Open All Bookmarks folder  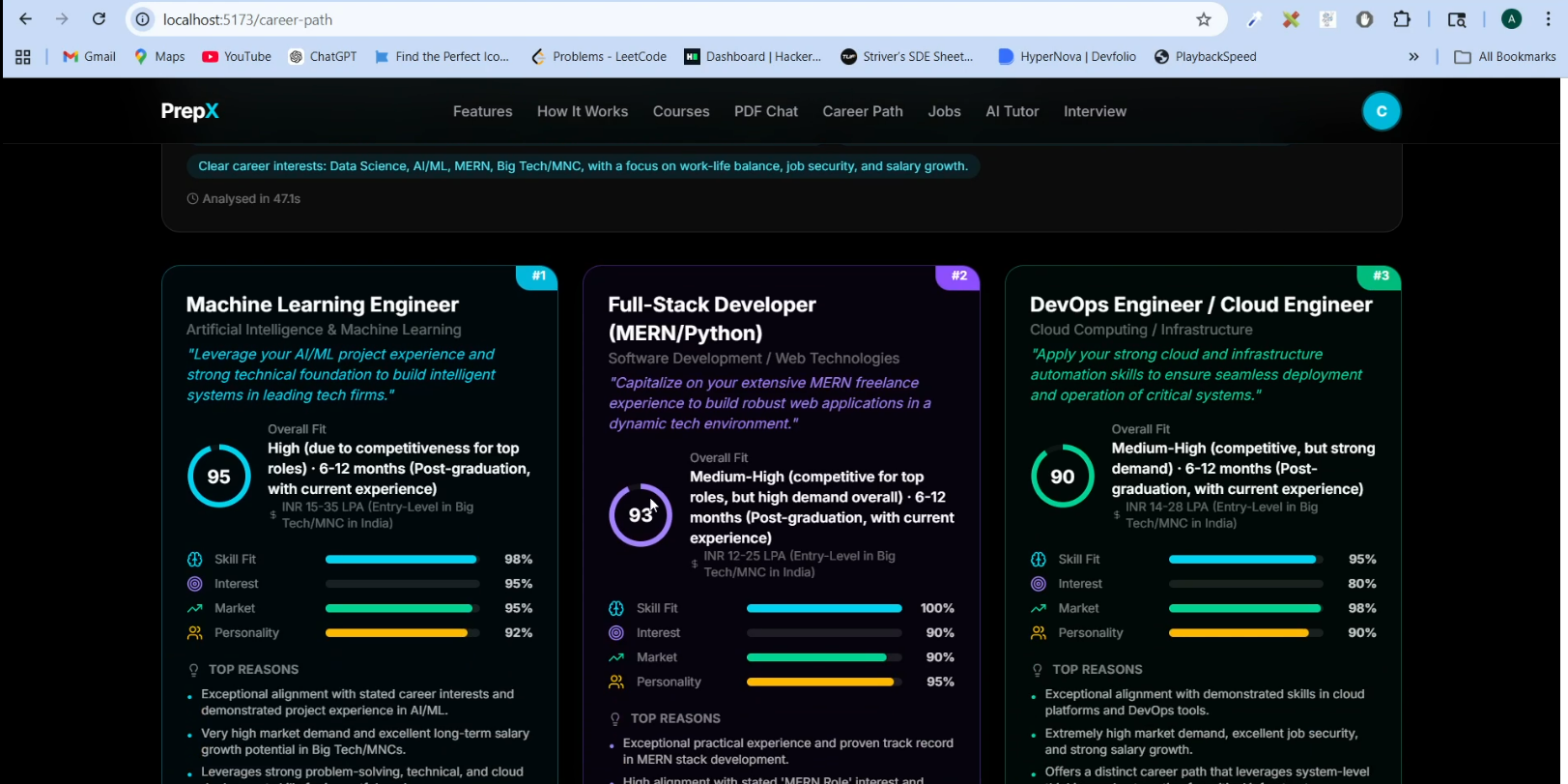click(1505, 57)
